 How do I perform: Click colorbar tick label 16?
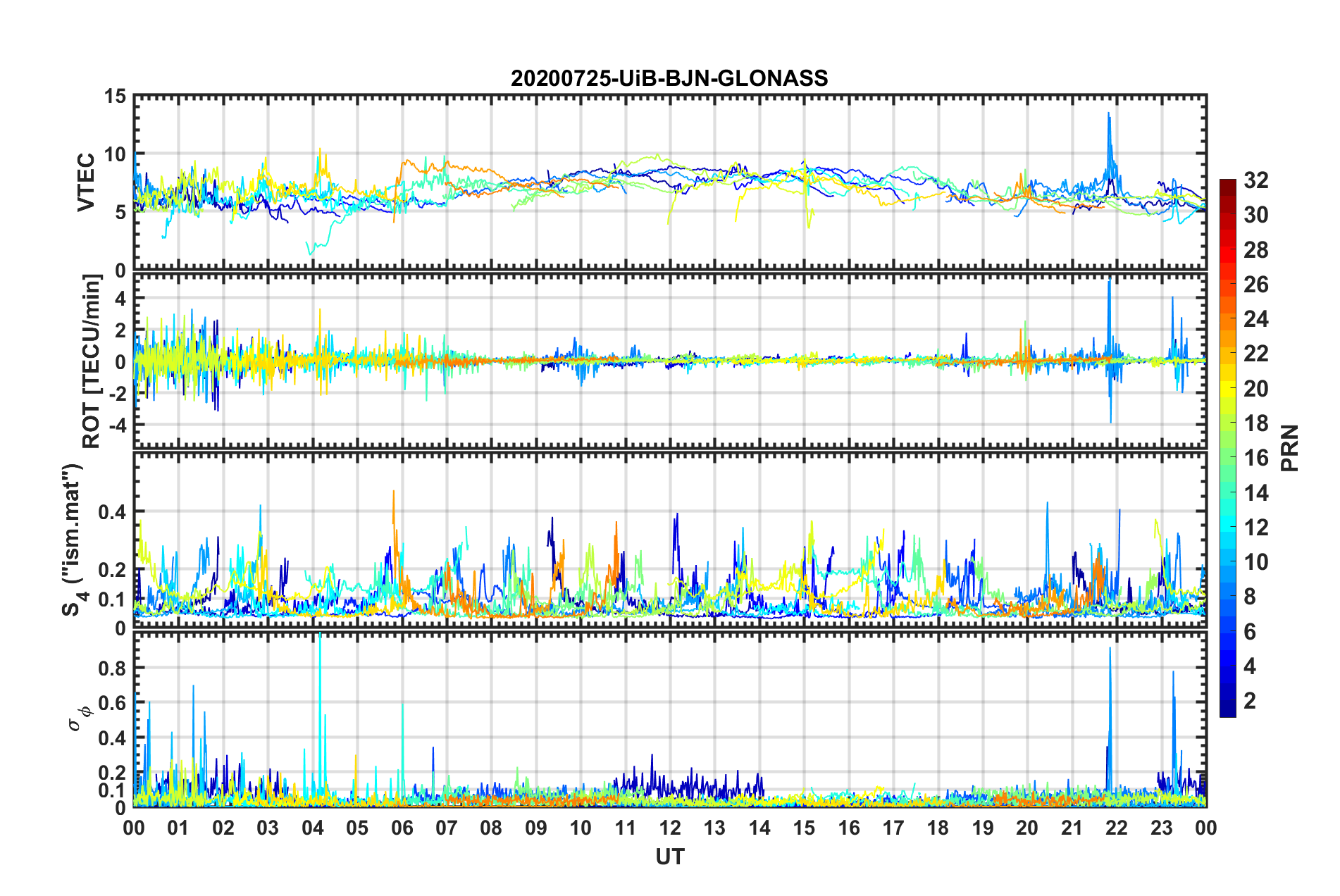tap(1255, 458)
